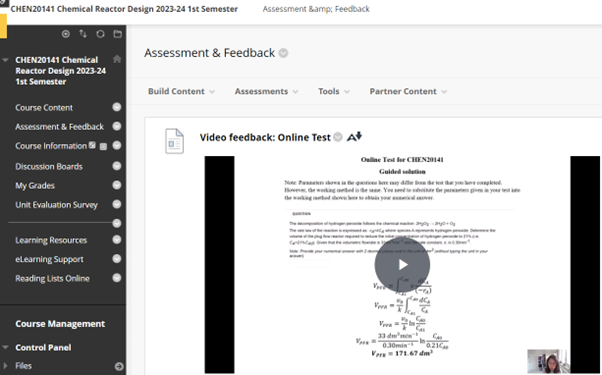The height and width of the screenshot is (375, 602).
Task: Click the reorder menu items arrows icon
Action: [x=83, y=34]
